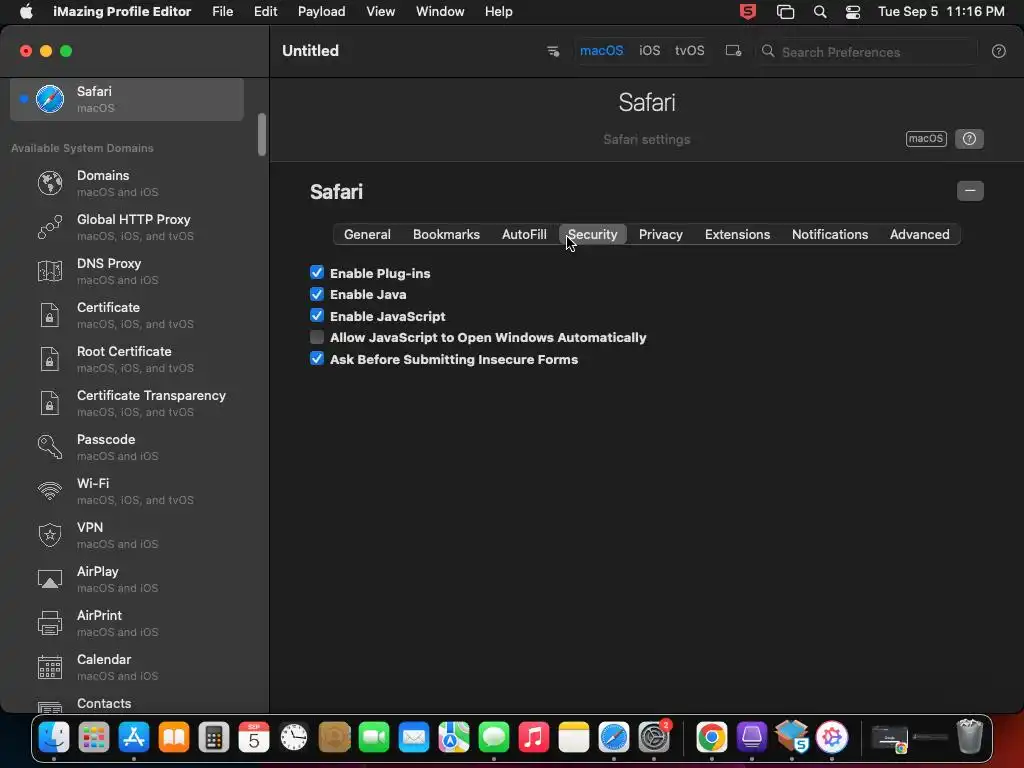Open the Window menu

(440, 12)
